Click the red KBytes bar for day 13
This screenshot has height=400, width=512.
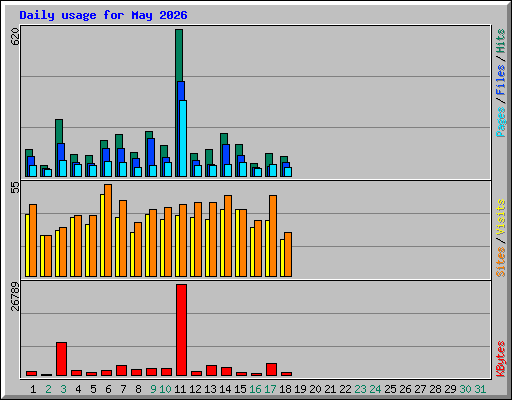[x=211, y=371]
